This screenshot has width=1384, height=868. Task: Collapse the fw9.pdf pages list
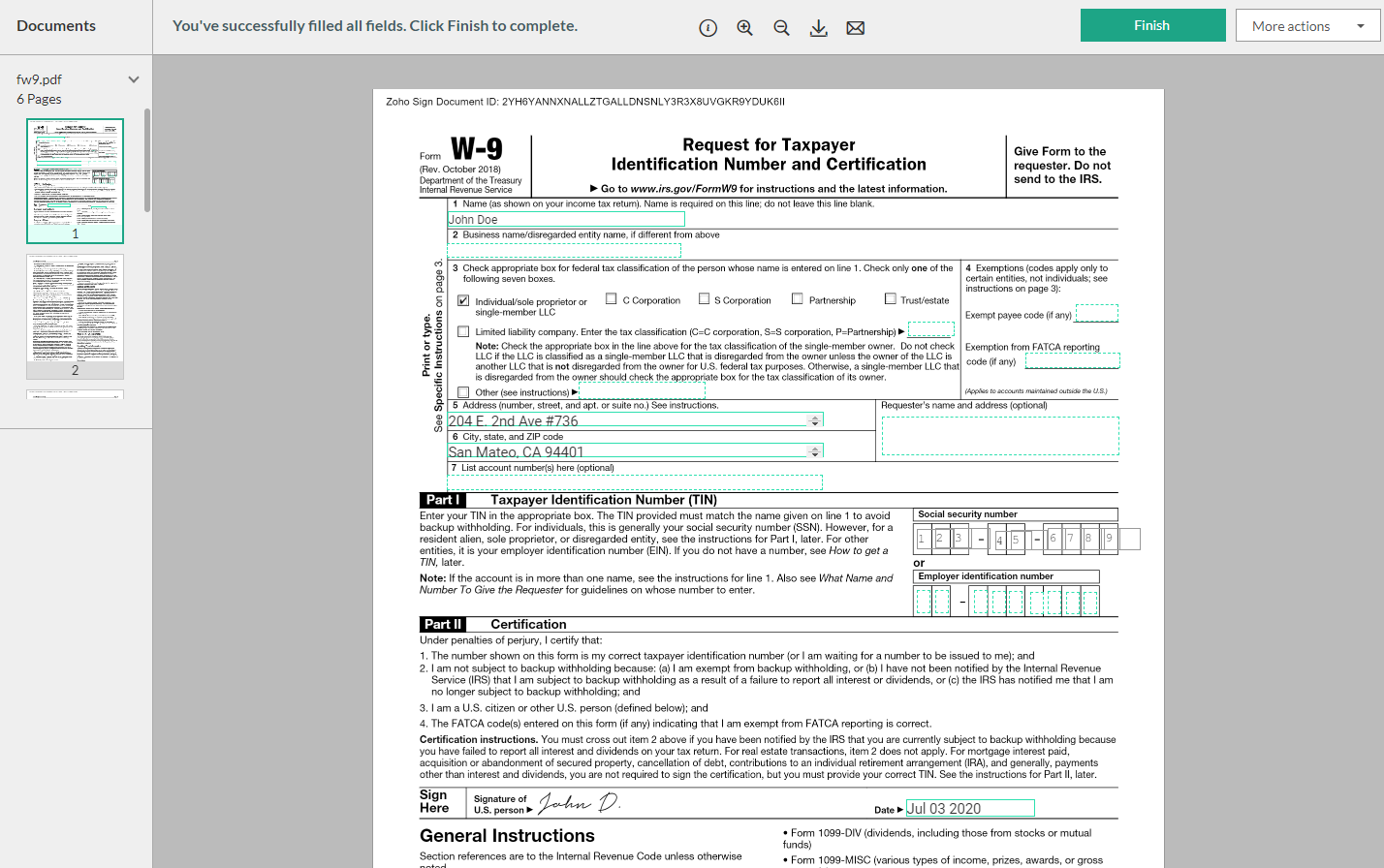134,79
